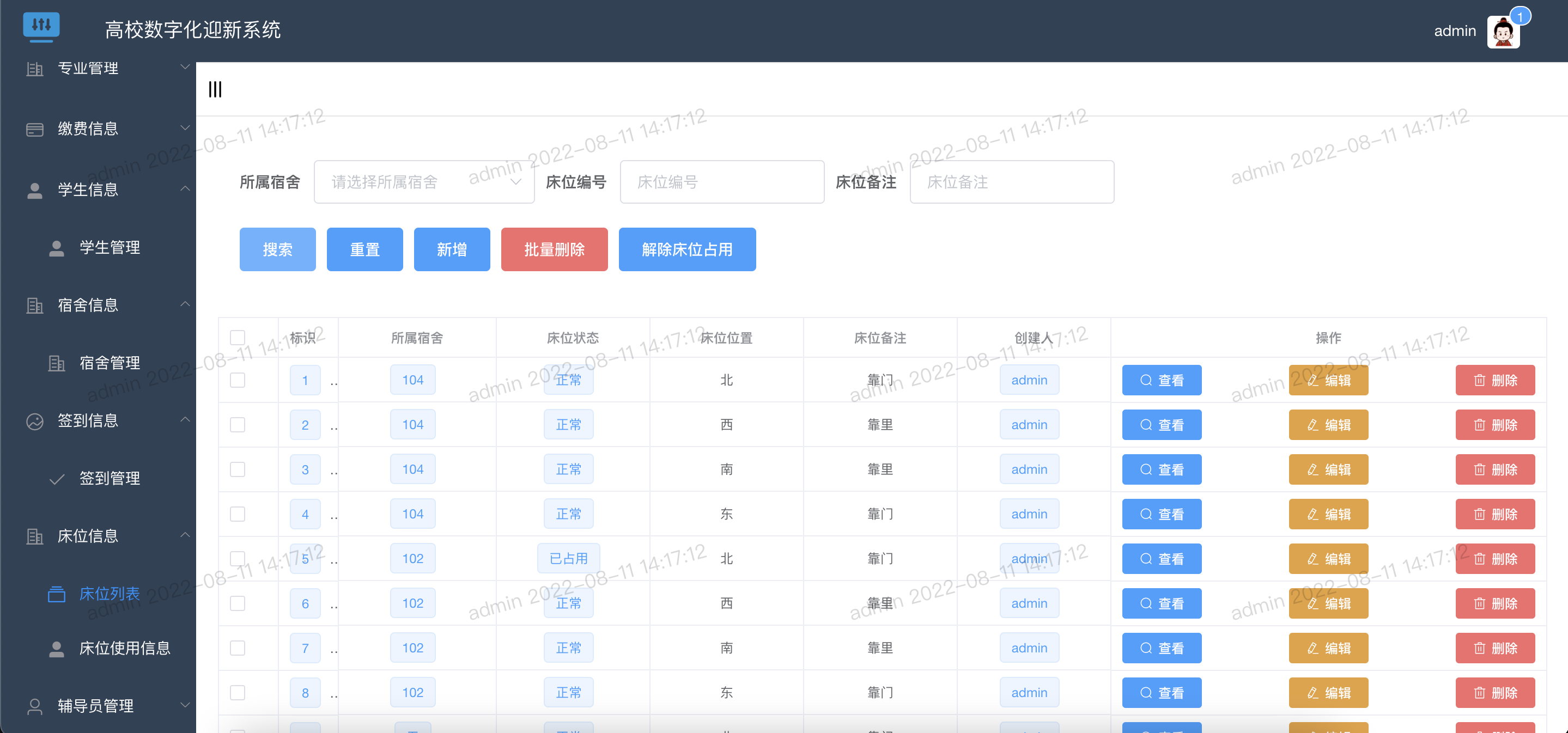Collapse the 宿舍信息 menu chevron

coord(185,304)
